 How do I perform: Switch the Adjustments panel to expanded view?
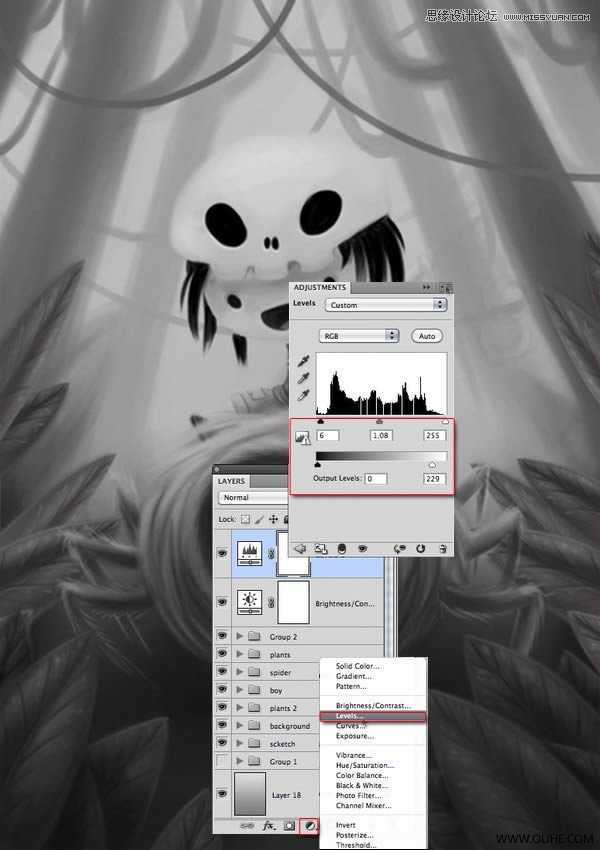[320, 549]
